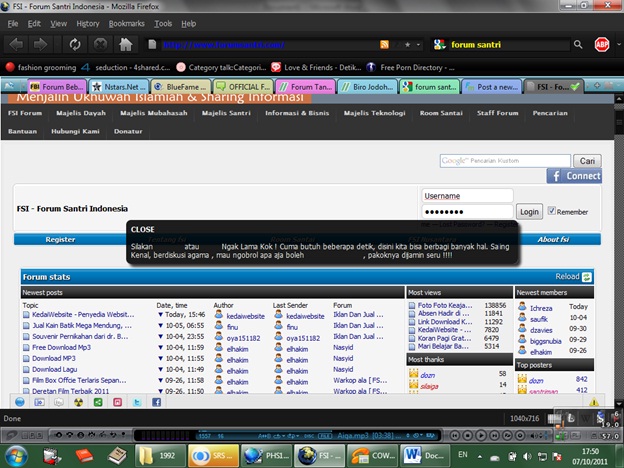
Task: Click the blue Register button
Action: [x=60, y=239]
